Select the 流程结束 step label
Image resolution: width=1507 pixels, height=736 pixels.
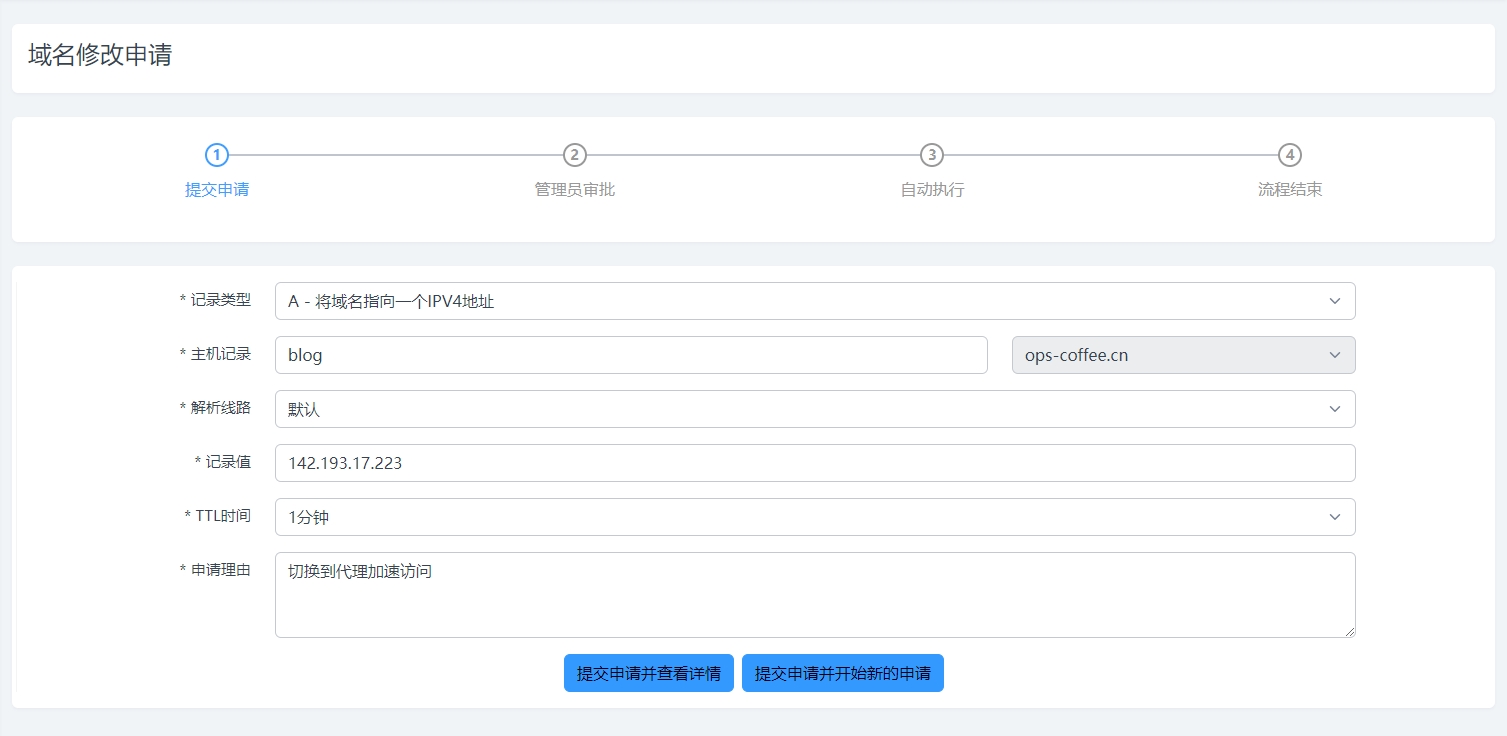tap(1290, 190)
